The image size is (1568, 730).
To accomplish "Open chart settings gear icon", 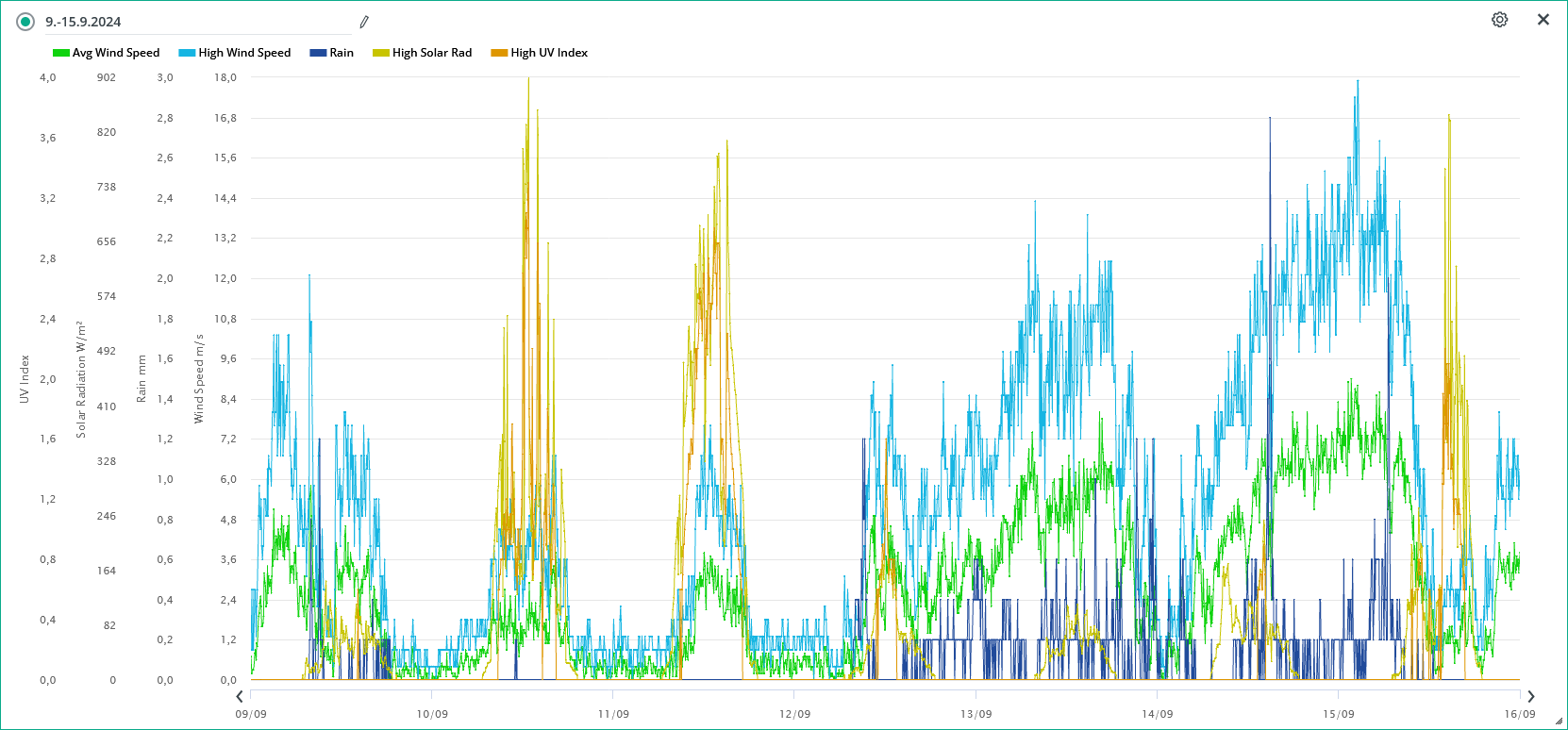I will pos(1499,20).
